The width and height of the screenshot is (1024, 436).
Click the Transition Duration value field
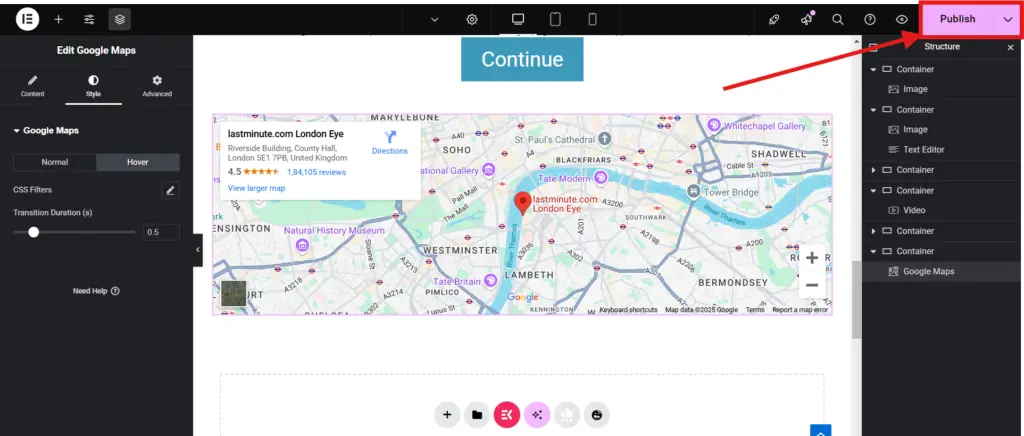click(x=161, y=232)
